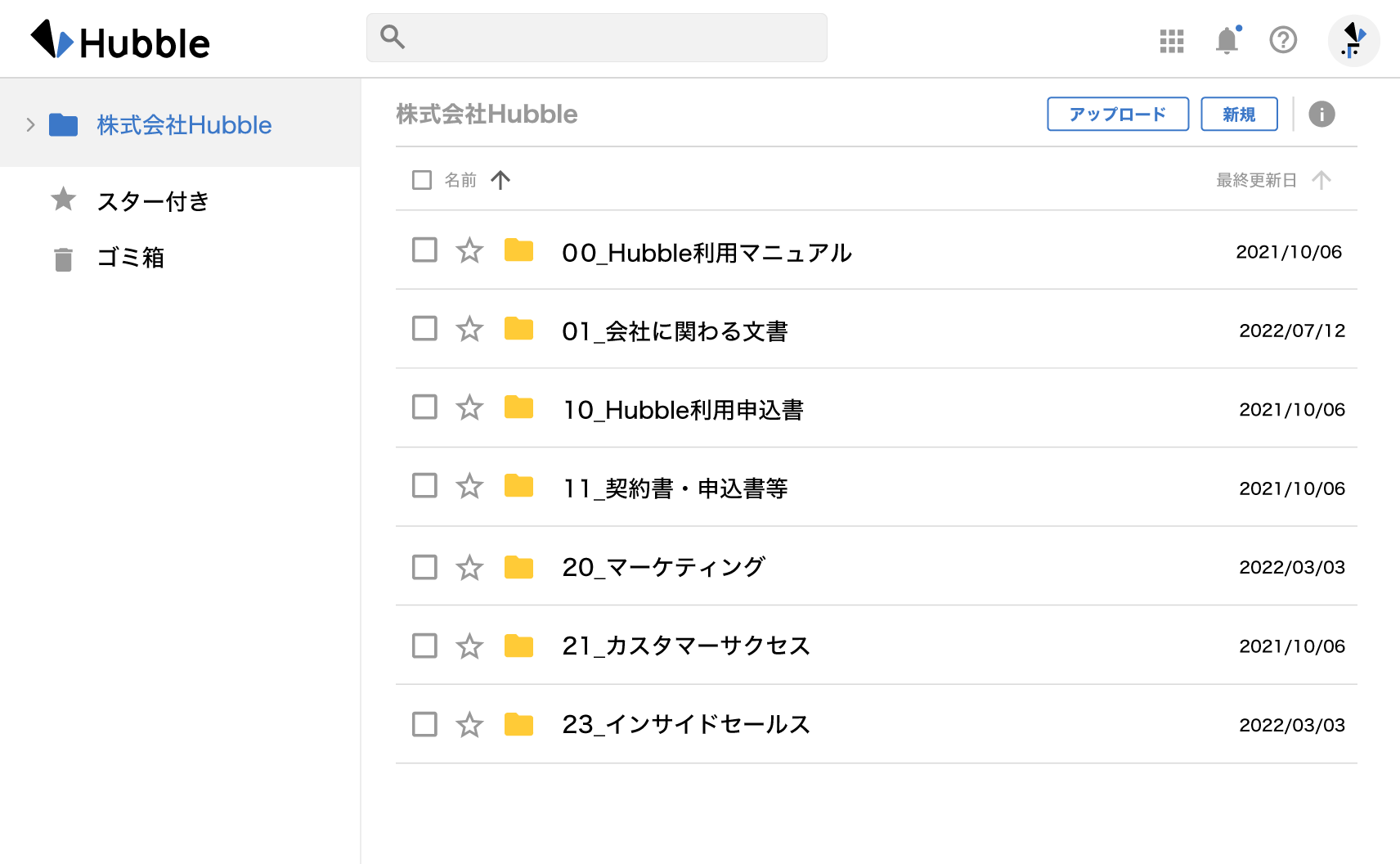
Task: Click the search magnifier icon
Action: 393,37
